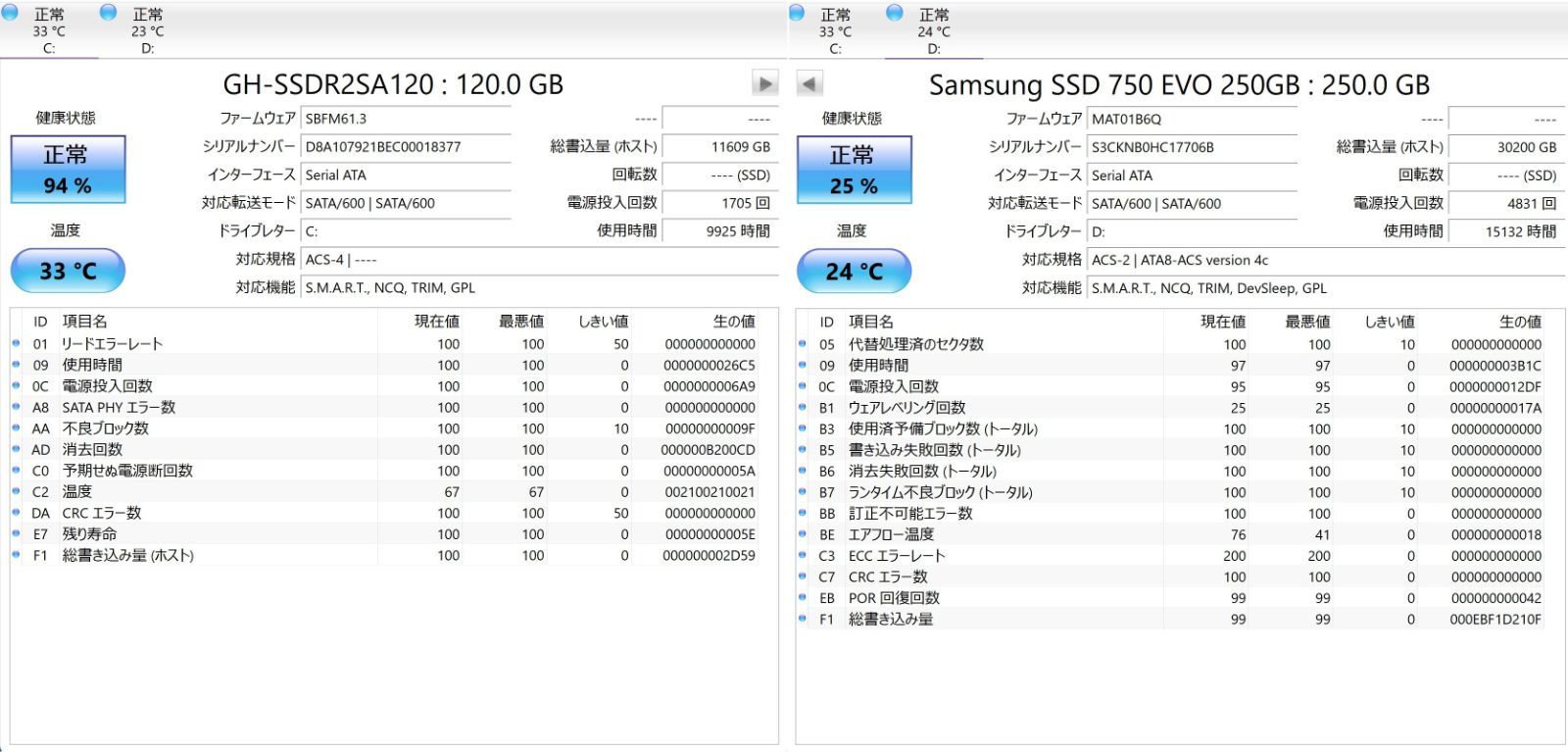The height and width of the screenshot is (752, 1568).
Task: Select the AD 消去回数 attribute row
Action: [x=392, y=449]
